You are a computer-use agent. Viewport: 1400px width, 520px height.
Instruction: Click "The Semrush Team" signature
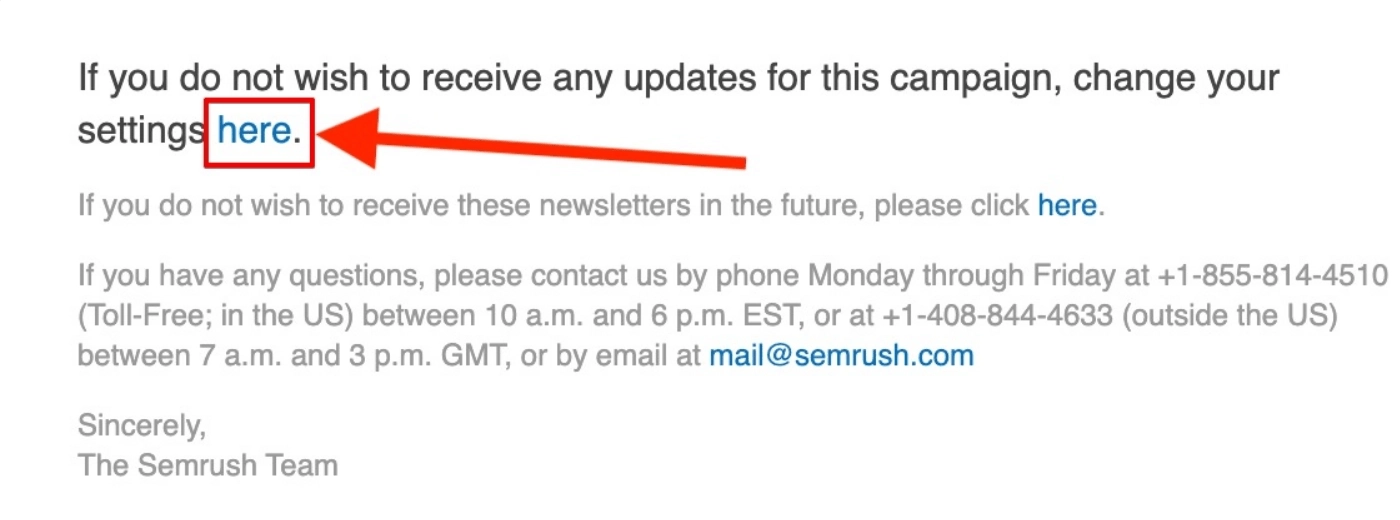(208, 465)
